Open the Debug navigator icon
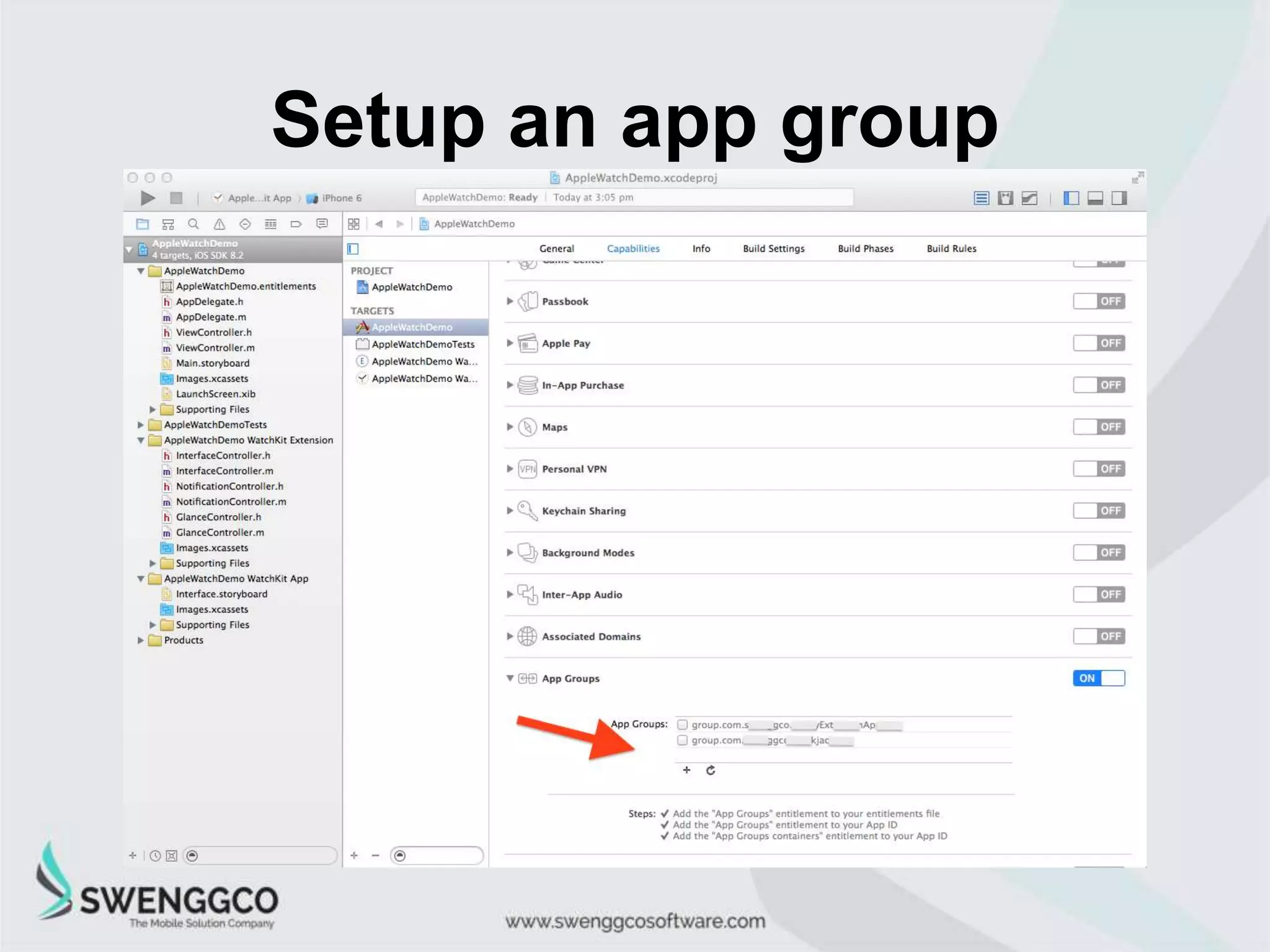The width and height of the screenshot is (1270, 952). [270, 224]
